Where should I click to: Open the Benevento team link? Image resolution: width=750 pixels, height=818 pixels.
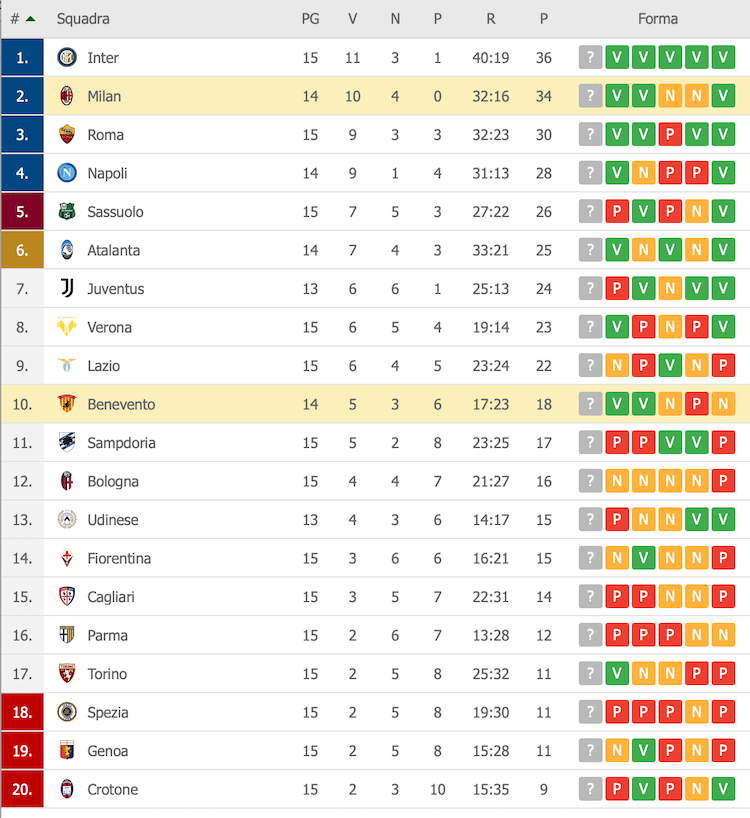[x=121, y=405]
